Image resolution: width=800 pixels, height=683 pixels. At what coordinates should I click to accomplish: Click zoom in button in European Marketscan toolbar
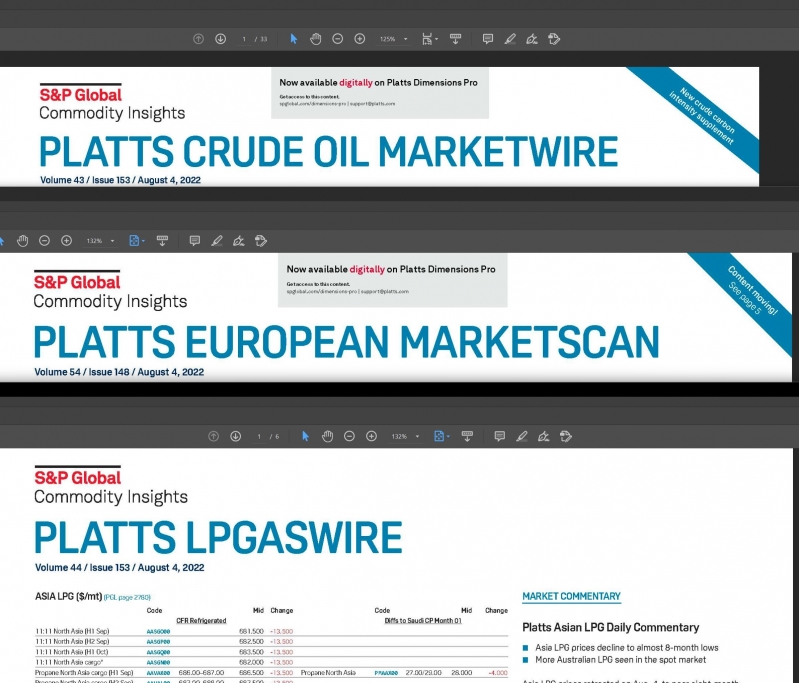66,241
